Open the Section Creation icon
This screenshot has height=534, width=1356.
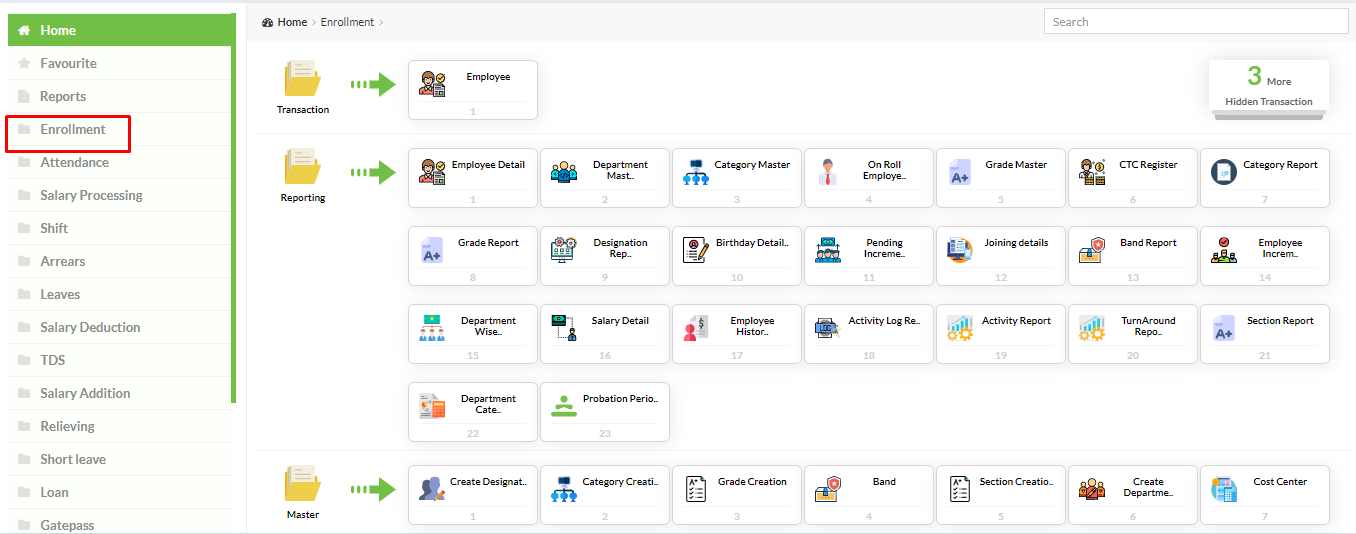click(x=960, y=489)
